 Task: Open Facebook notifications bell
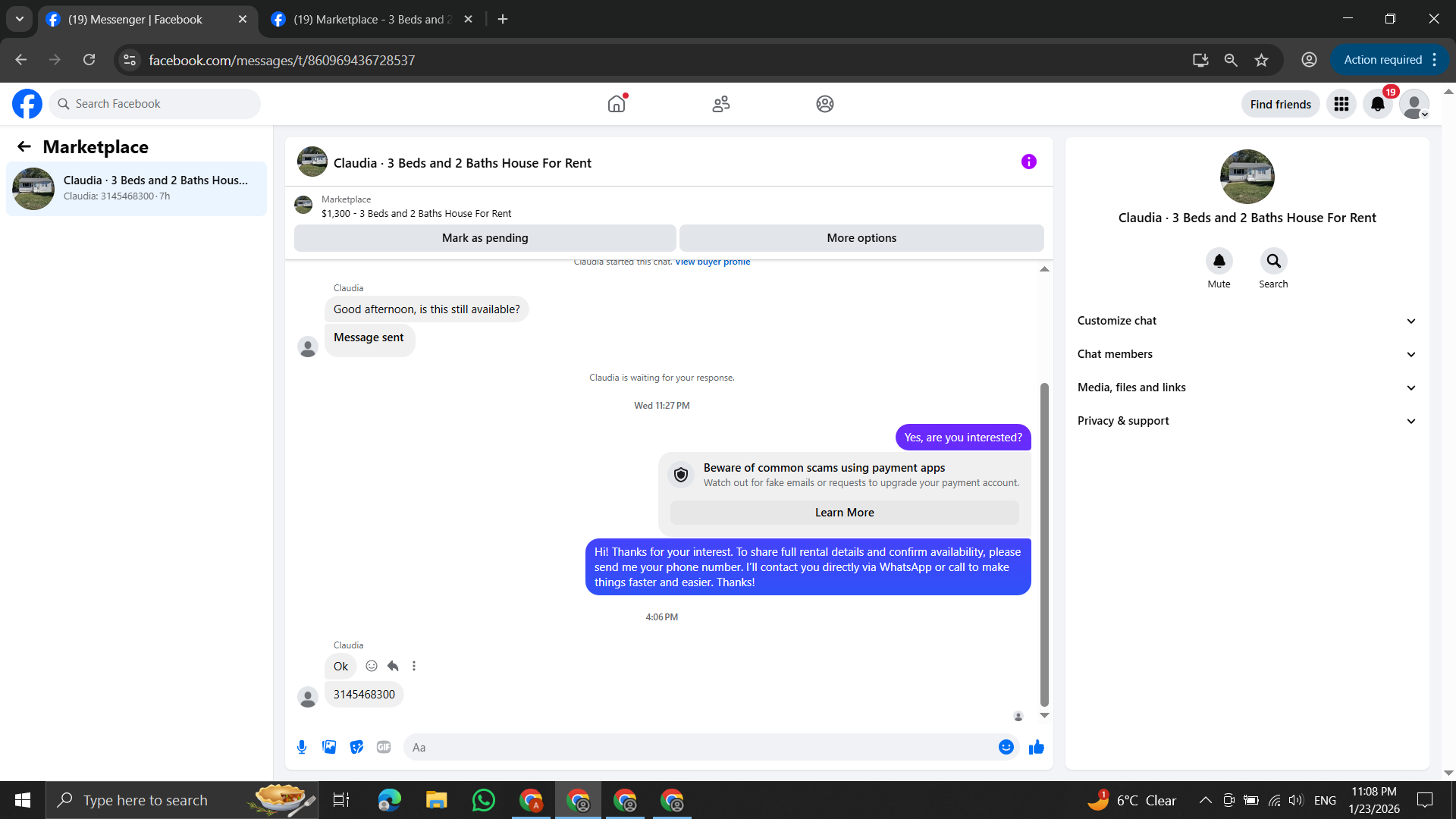point(1377,104)
